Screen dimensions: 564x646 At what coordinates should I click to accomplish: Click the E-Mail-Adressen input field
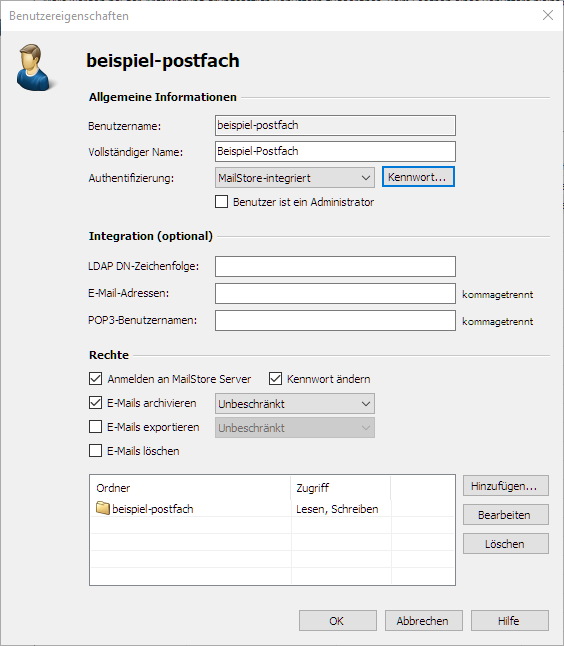(x=335, y=293)
